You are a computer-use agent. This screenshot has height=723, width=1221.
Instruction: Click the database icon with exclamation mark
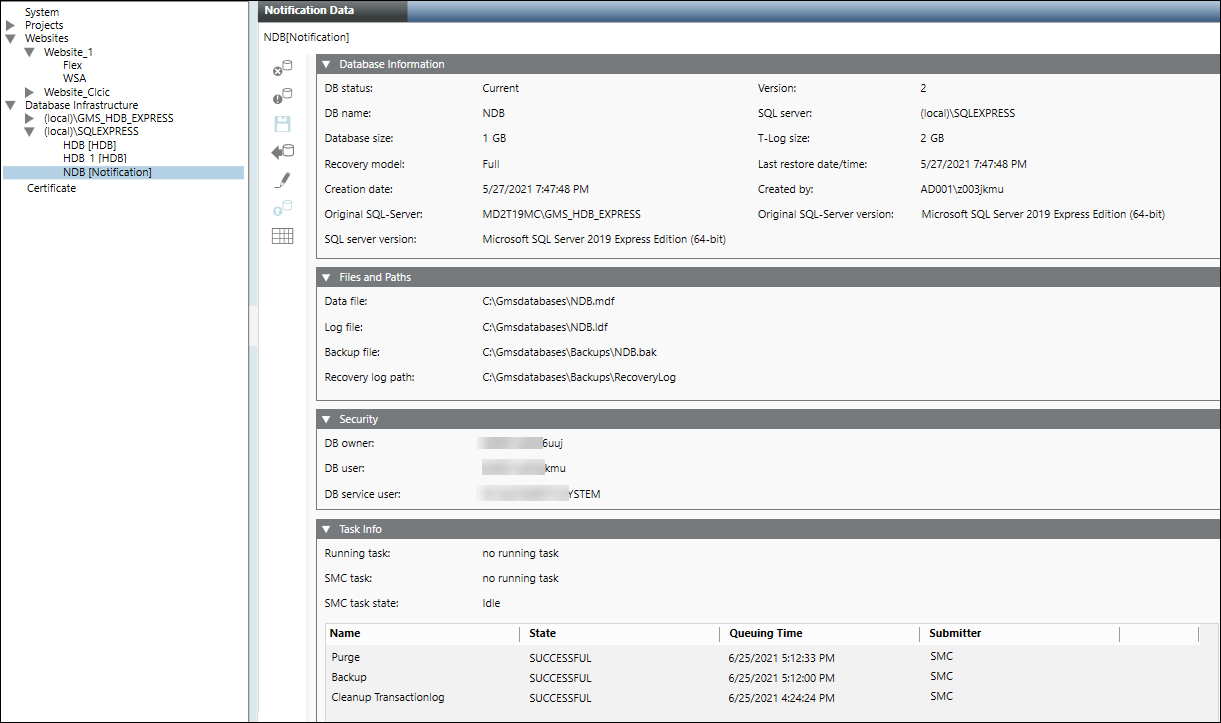283,97
